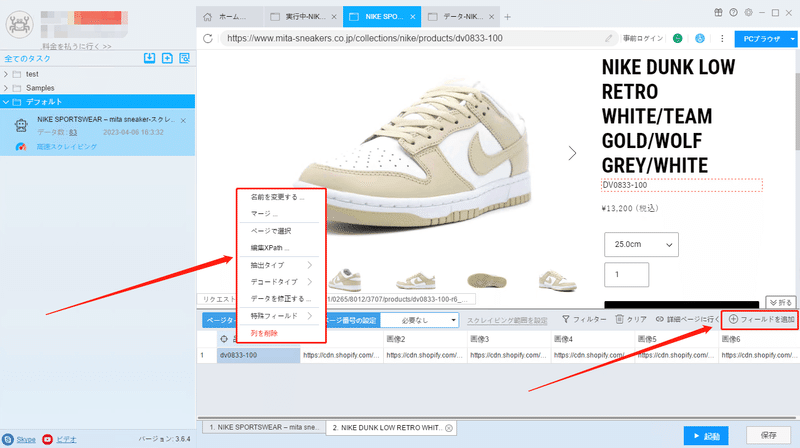Click the YouTube video icon
Viewport: 800px width, 448px height.
(47, 439)
